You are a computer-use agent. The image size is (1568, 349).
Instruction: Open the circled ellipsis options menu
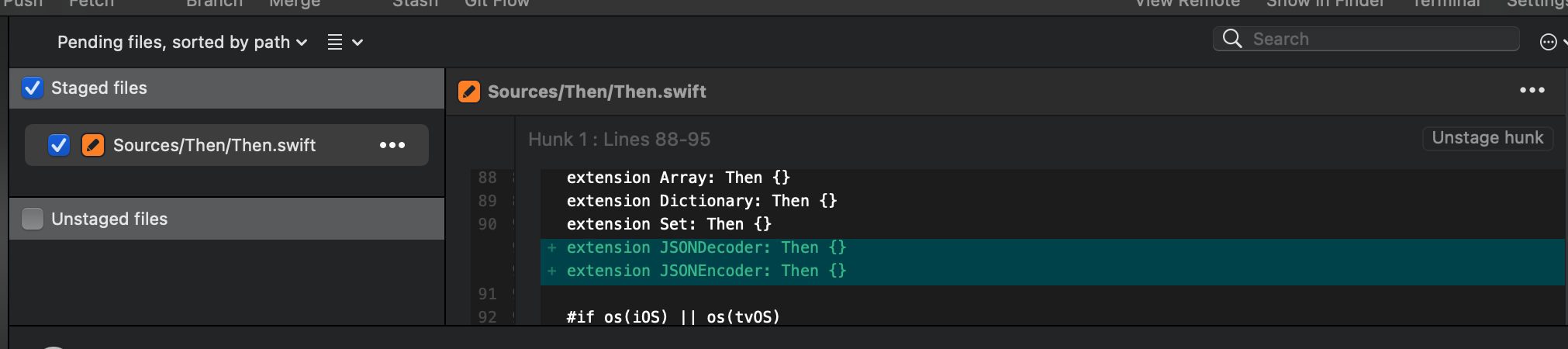click(x=1548, y=42)
